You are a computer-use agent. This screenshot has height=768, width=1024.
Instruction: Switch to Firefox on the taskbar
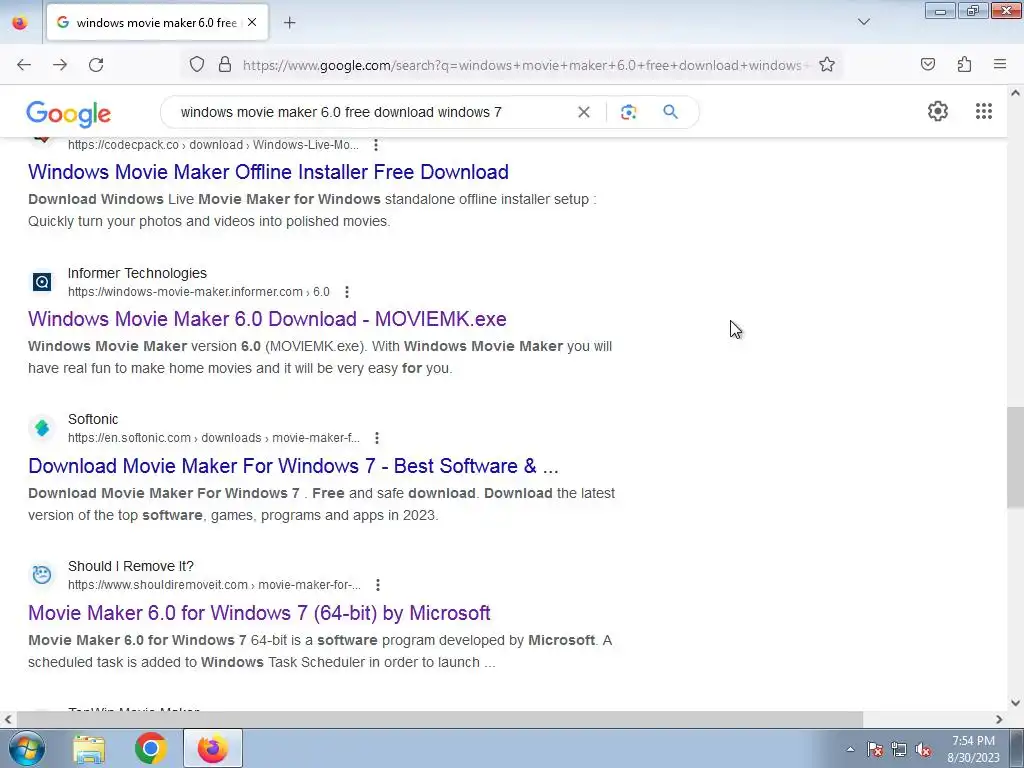tap(213, 748)
